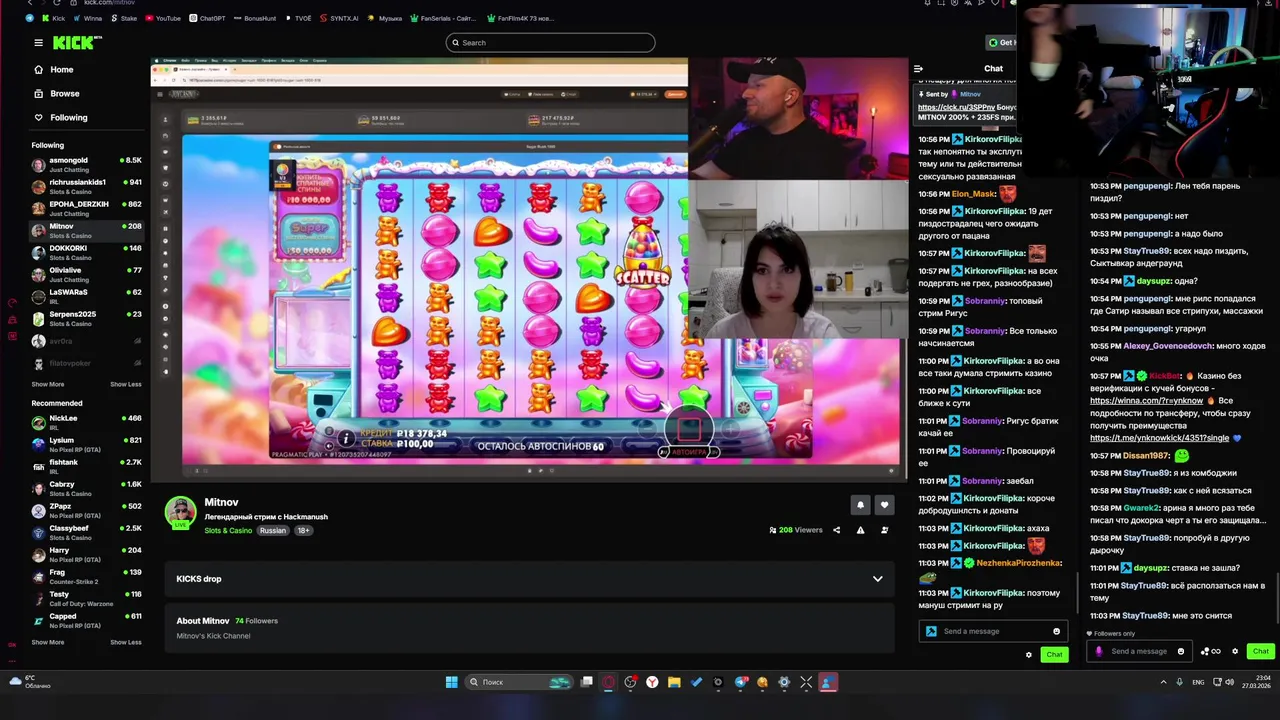Select EPOHA_DERZKIH channel in sidebar
The width and height of the screenshot is (1280, 720).
[x=86, y=208]
